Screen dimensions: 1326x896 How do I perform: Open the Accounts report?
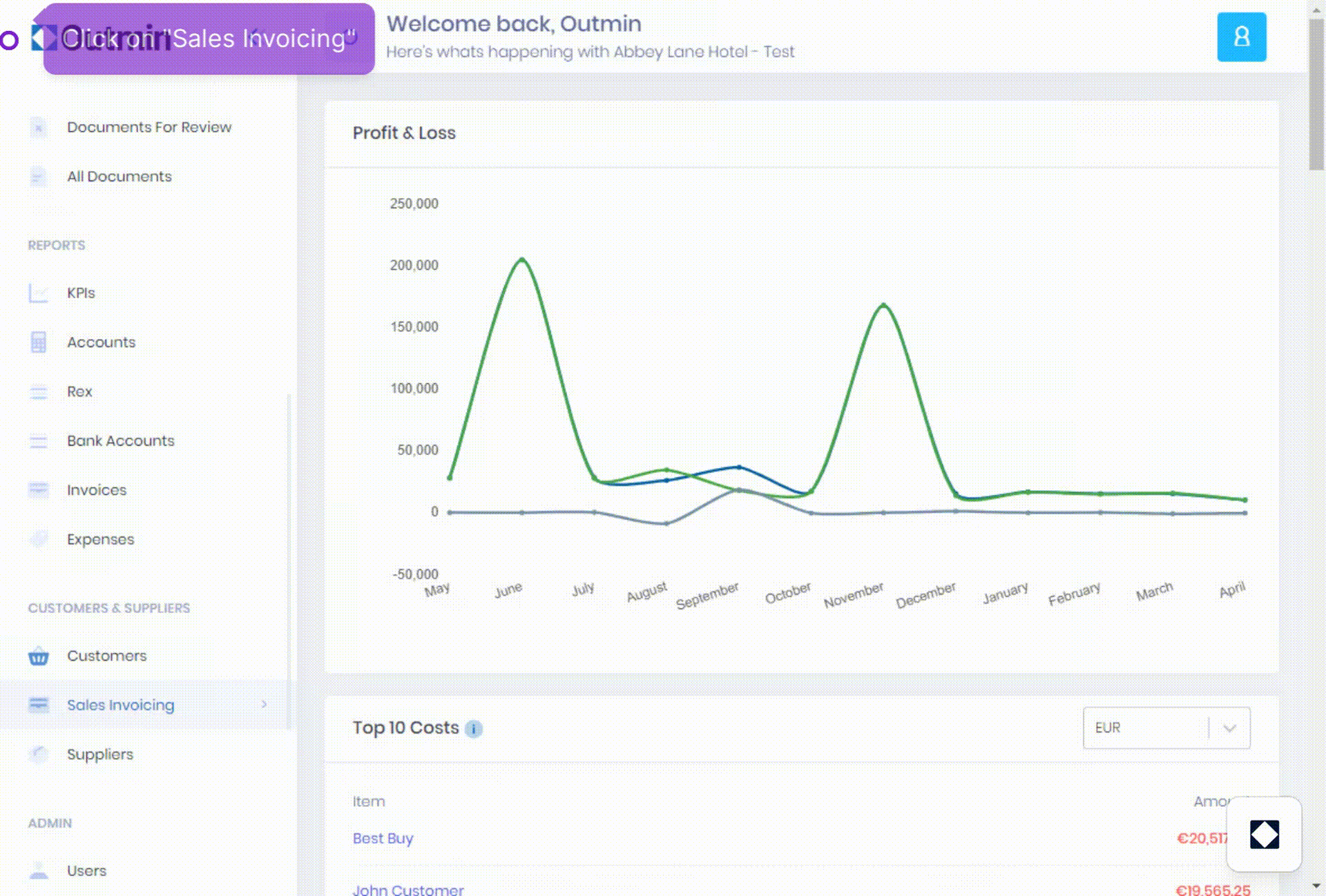[x=101, y=342]
